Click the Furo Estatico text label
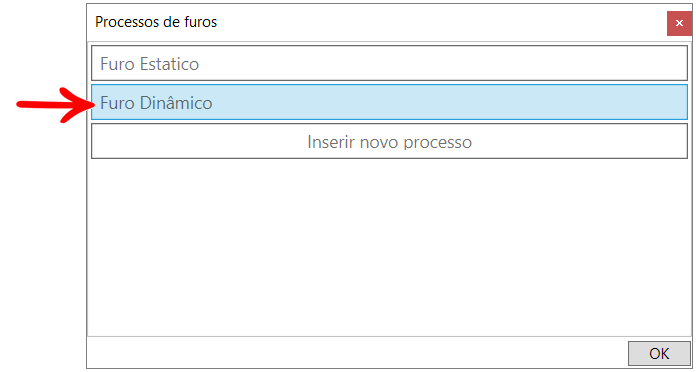 pyautogui.click(x=150, y=64)
